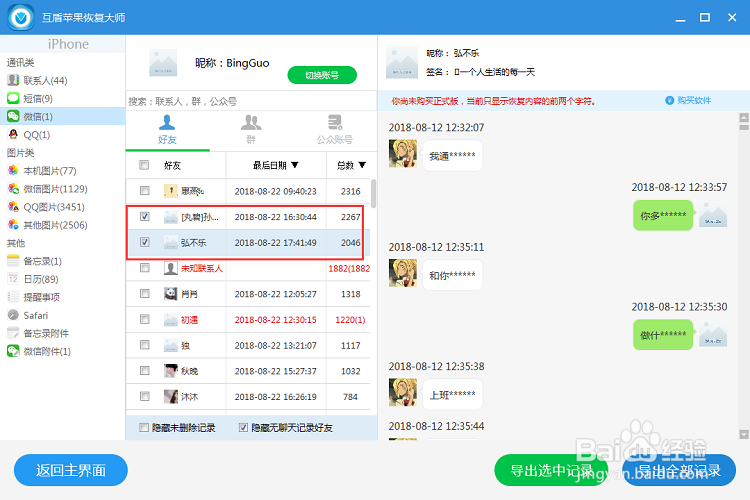The image size is (750, 500).
Task: Open 备忘录(1) notes icon
Action: (13, 261)
